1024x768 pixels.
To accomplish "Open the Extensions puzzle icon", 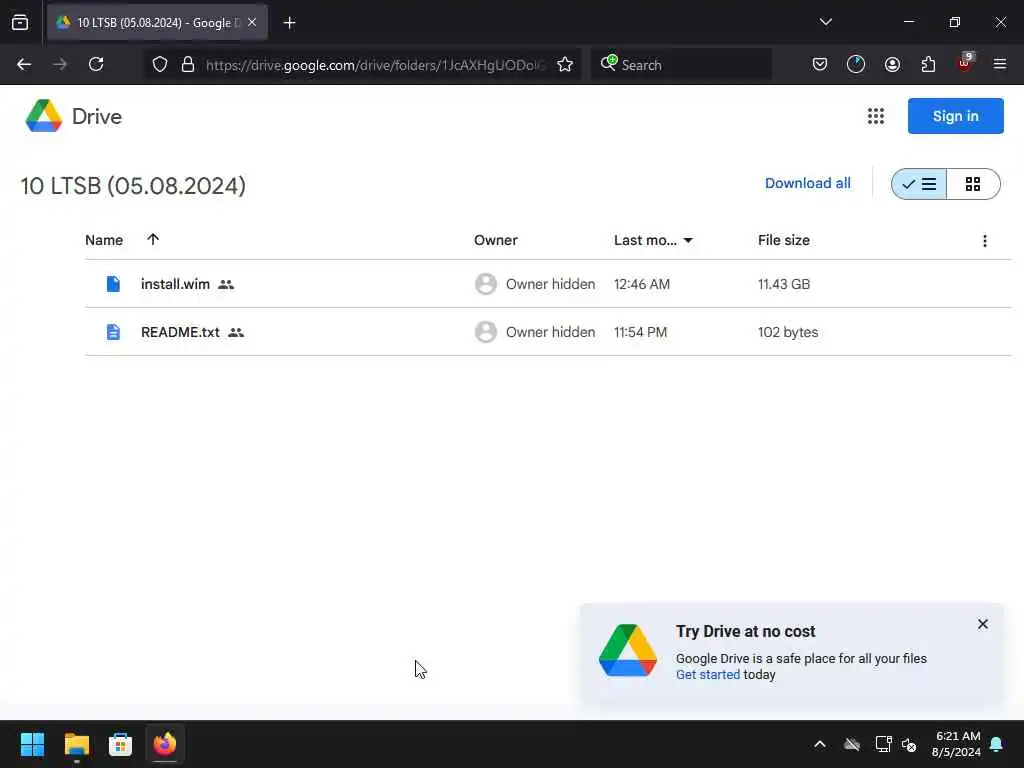I will 928,65.
